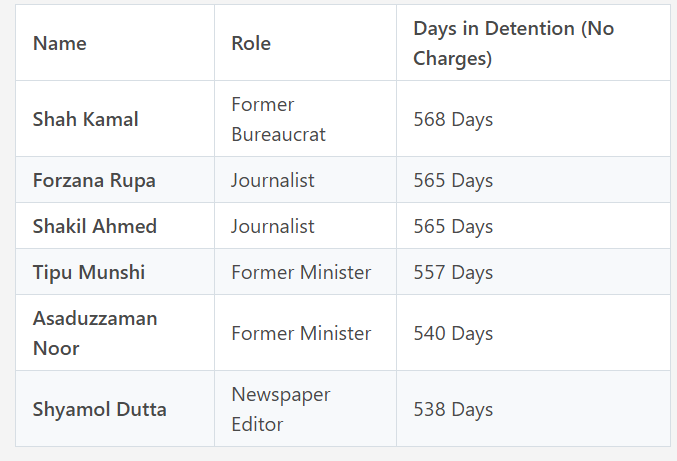Select the Shakil Ahmed name cell
This screenshot has width=677, height=461.
pos(94,226)
